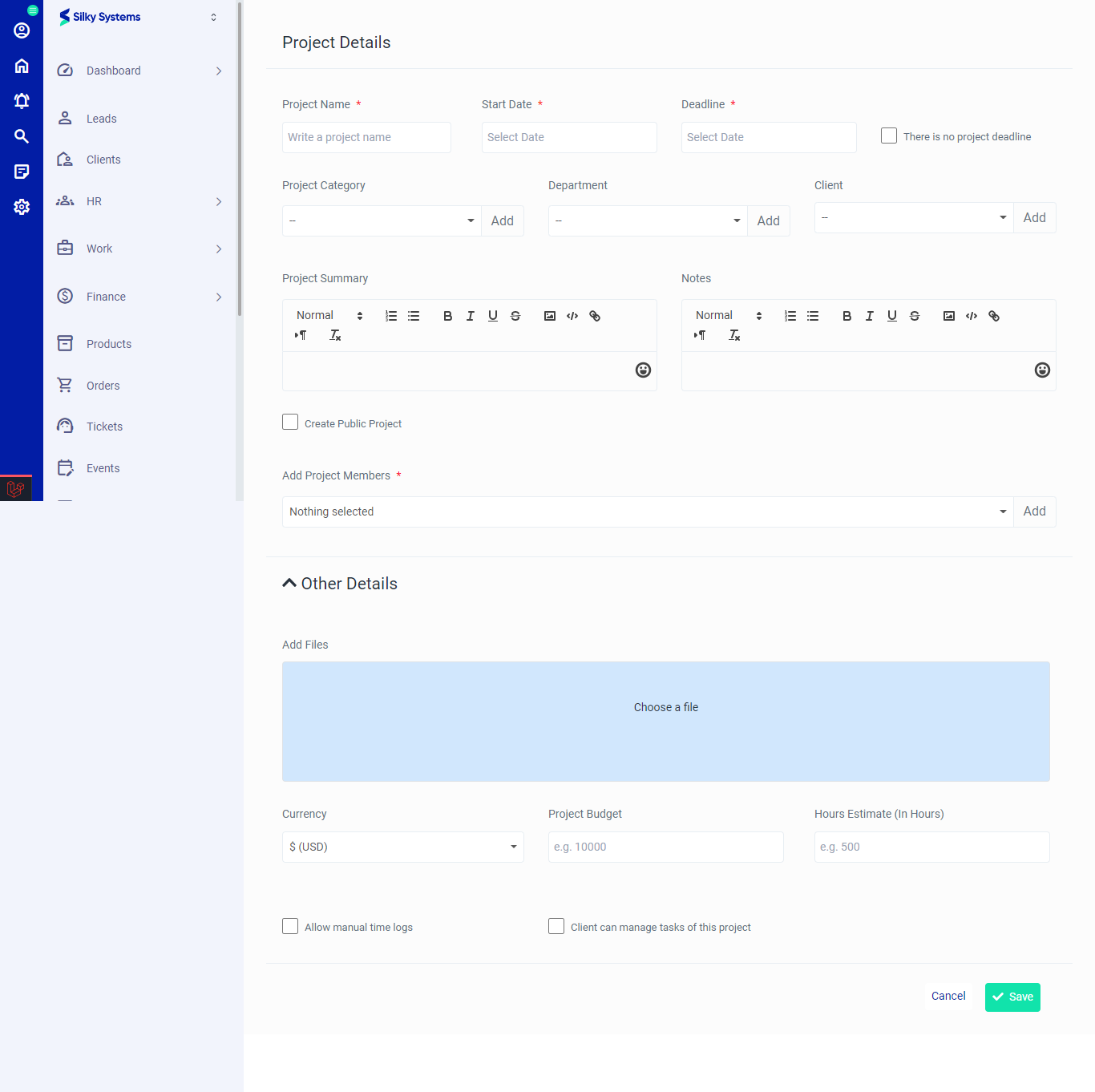
Task: Open the notifications bell icon
Action: tap(21, 100)
